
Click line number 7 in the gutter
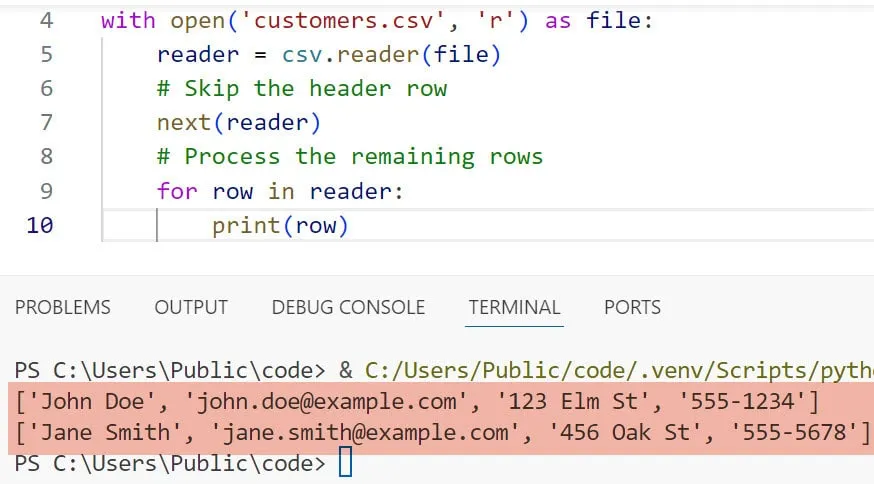click(47, 122)
